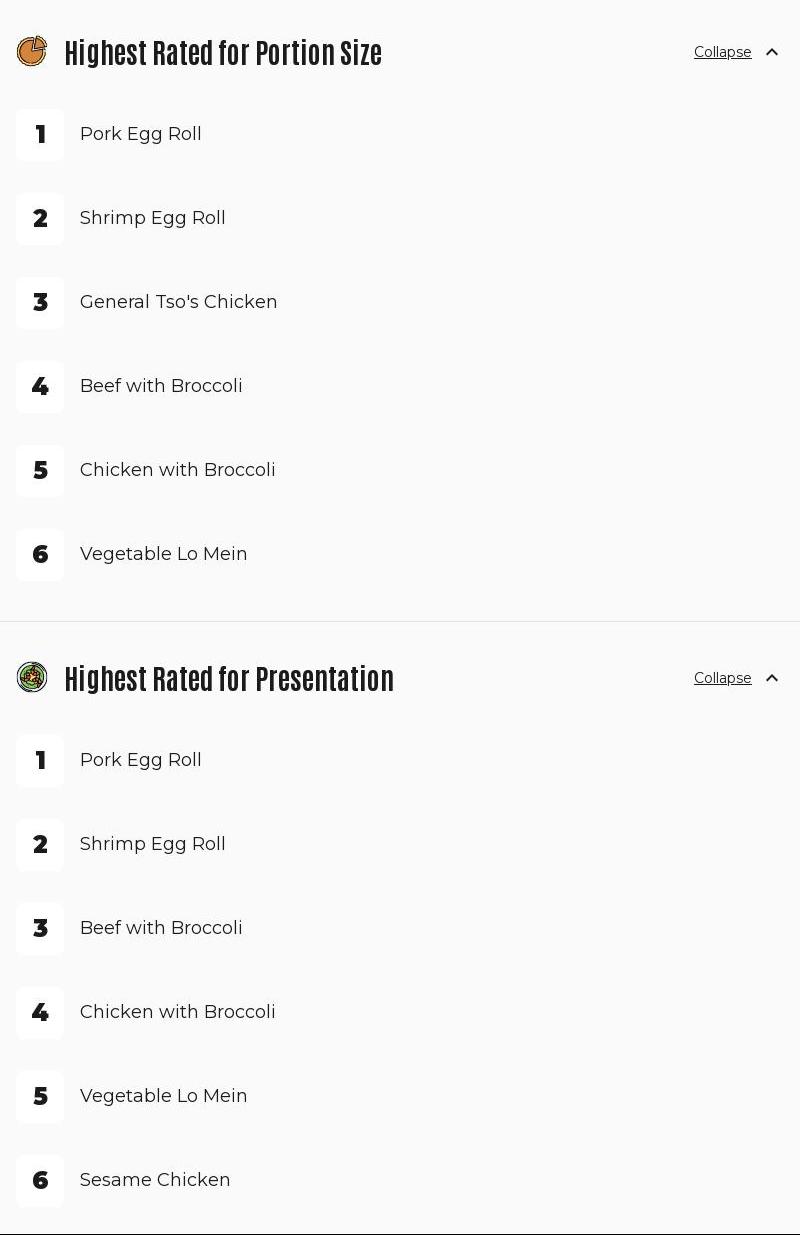This screenshot has width=800, height=1235.
Task: Click the salad bowl icon beside Presentation
Action: [x=32, y=678]
